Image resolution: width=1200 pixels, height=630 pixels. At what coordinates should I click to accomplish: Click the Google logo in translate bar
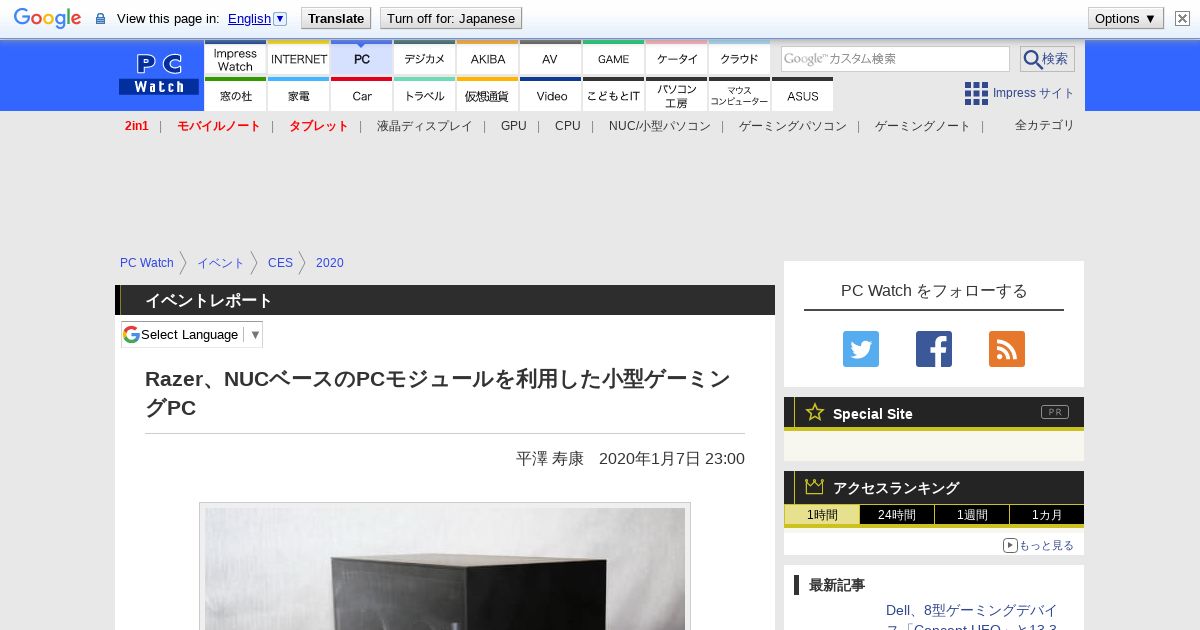point(47,18)
